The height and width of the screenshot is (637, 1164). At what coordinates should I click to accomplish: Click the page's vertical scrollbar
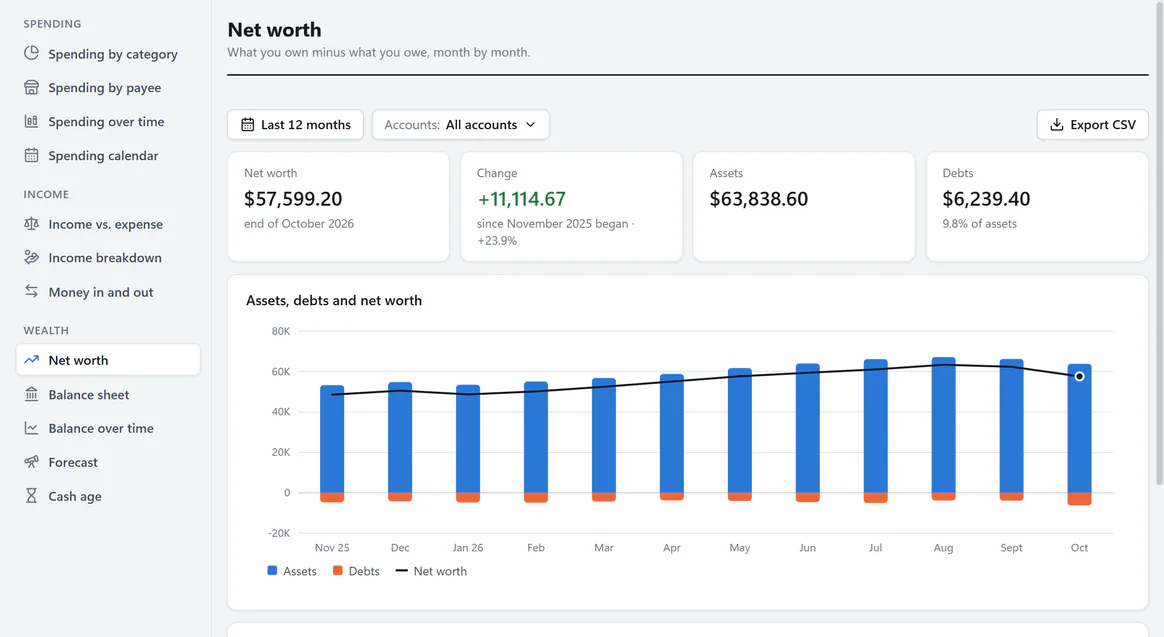coord(1160,244)
